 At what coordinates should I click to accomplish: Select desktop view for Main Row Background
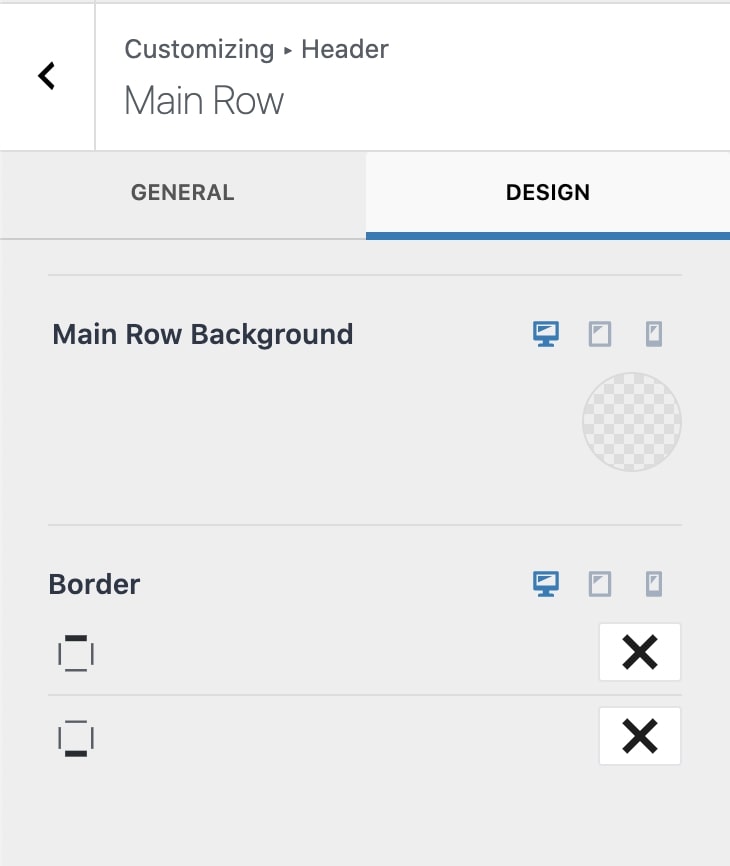(546, 334)
